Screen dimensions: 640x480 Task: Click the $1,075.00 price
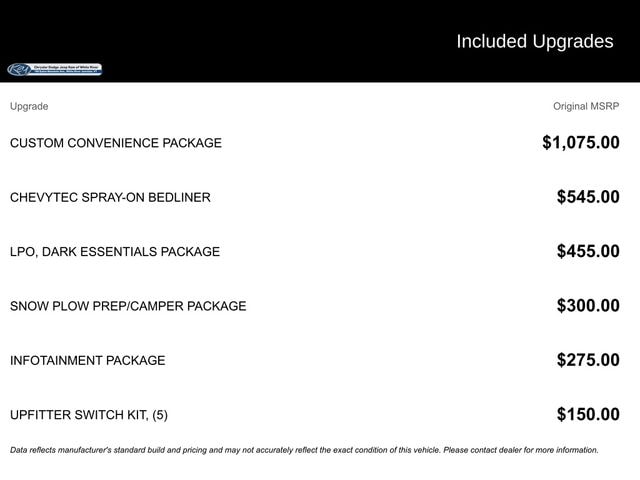pyautogui.click(x=581, y=142)
